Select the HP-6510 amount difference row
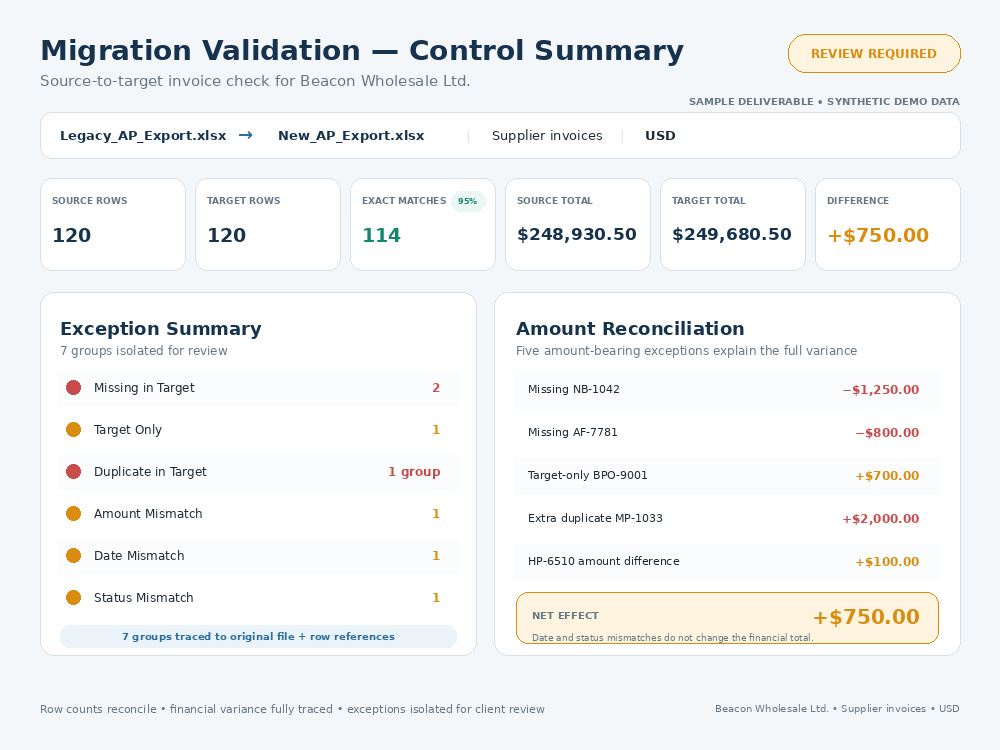The image size is (1000, 750). [727, 562]
